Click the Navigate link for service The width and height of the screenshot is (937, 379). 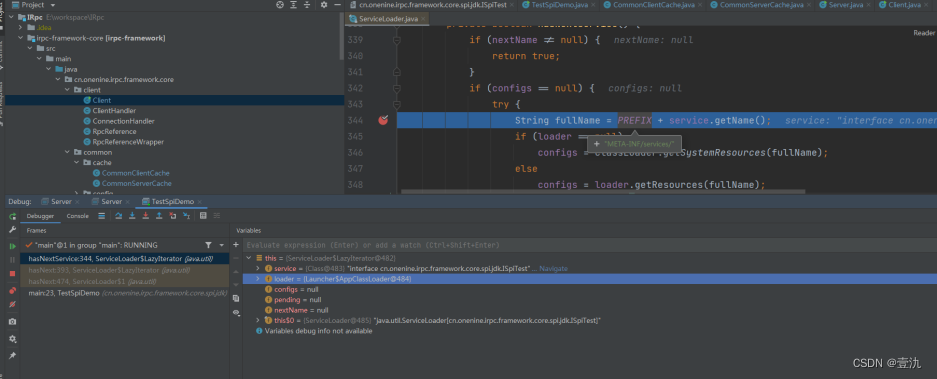[553, 268]
